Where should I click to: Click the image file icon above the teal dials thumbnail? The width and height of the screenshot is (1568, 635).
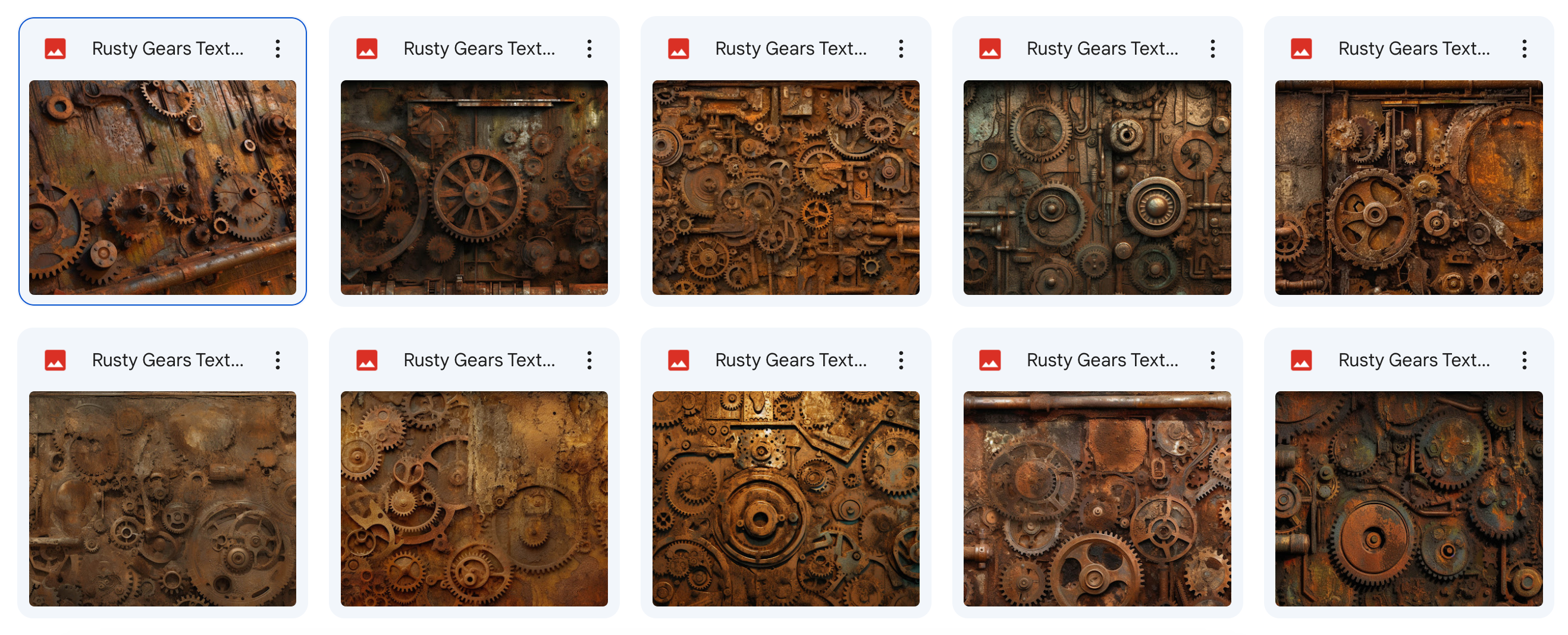coord(990,49)
